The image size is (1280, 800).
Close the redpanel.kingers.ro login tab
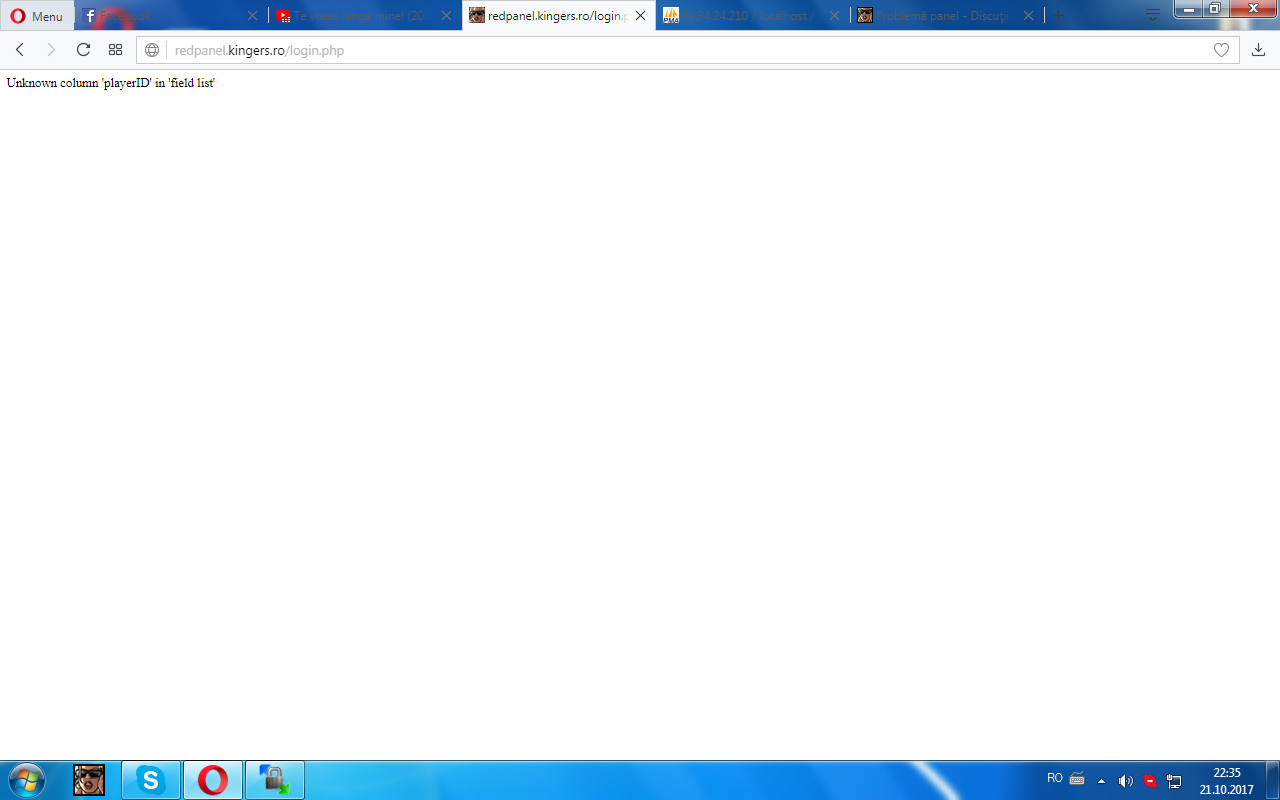point(640,16)
